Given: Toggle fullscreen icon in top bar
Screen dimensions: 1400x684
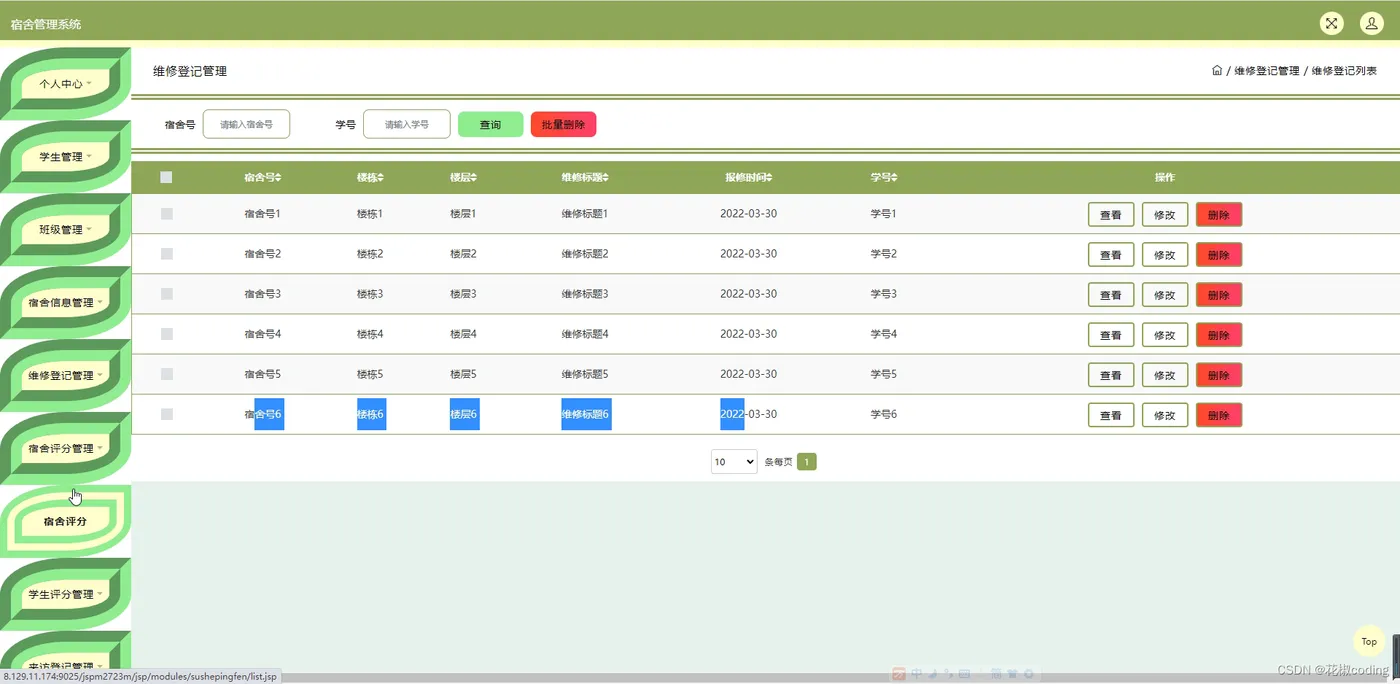Looking at the screenshot, I should point(1331,23).
